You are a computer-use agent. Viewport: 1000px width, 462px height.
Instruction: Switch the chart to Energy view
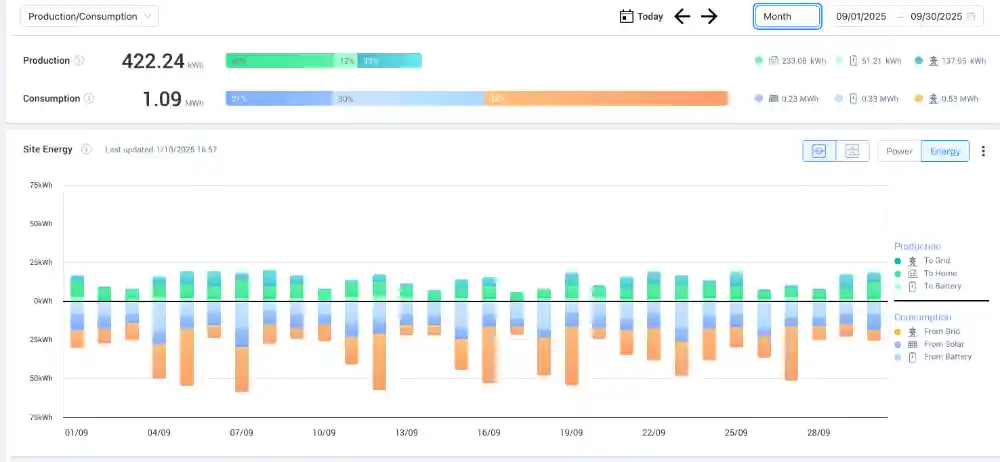[x=945, y=151]
